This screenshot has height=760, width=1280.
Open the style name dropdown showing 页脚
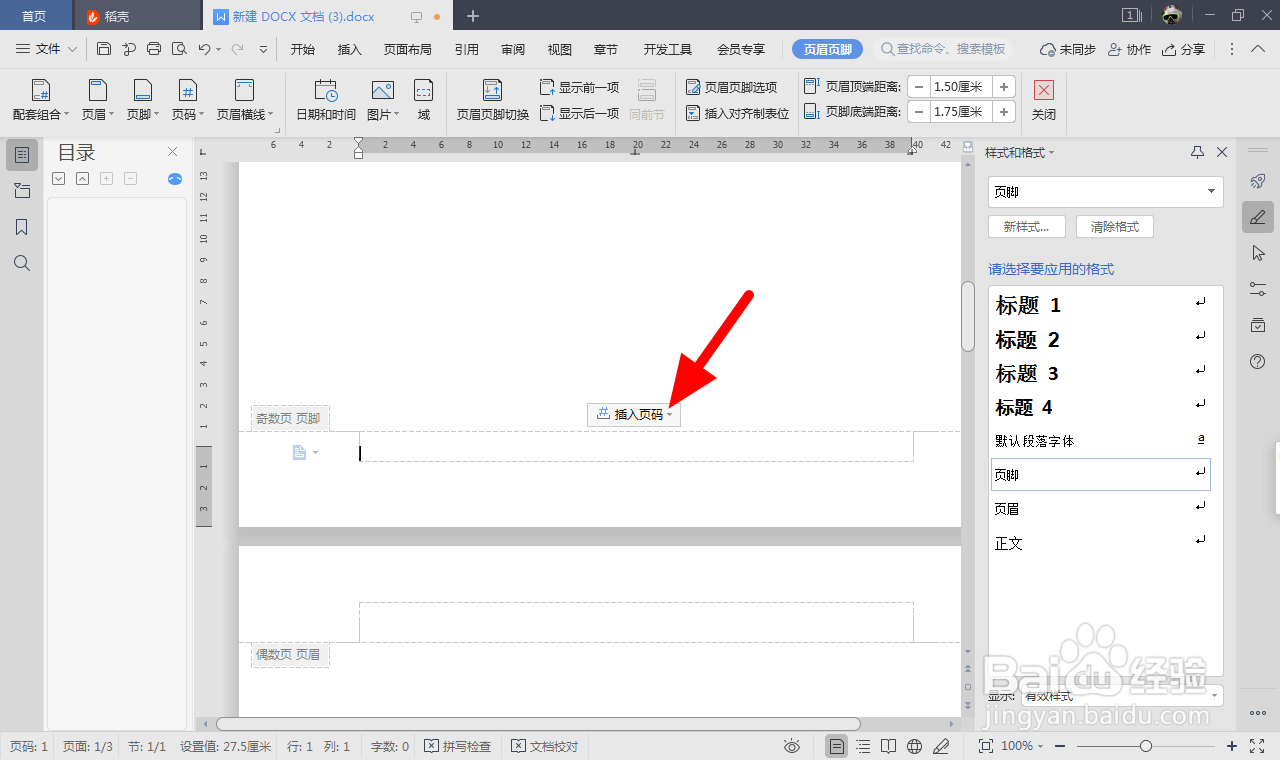point(1105,192)
